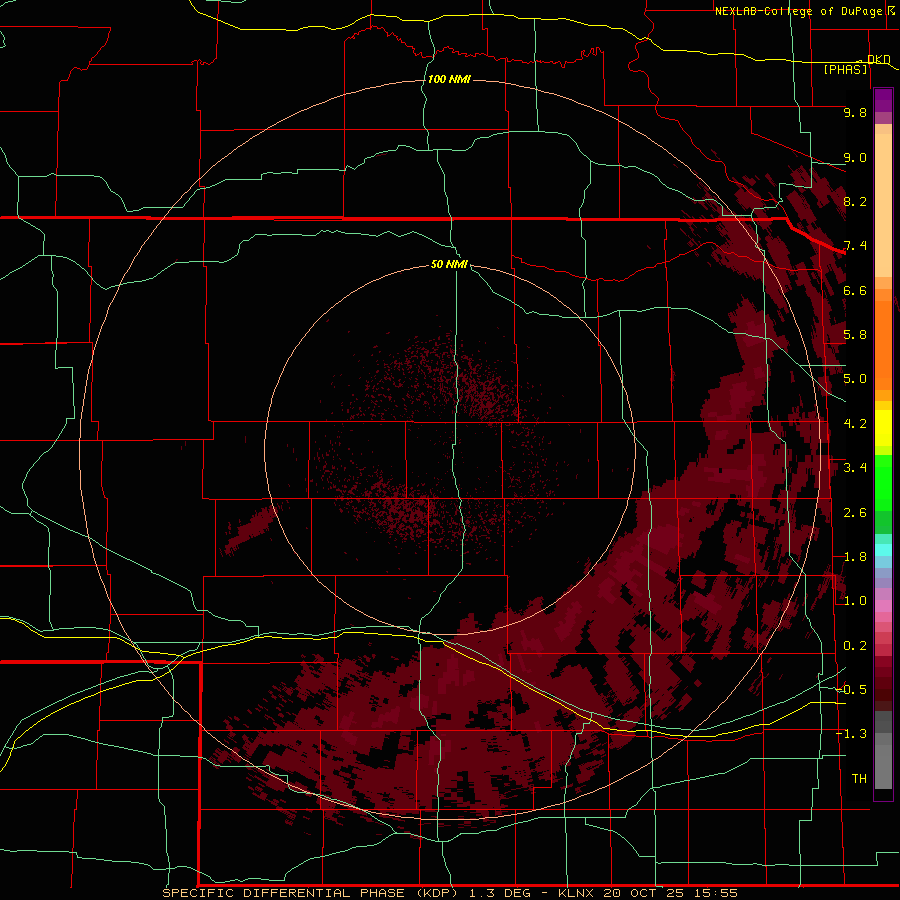The height and width of the screenshot is (900, 900).
Task: Click the 1.8 scale value
Action: pos(855,557)
